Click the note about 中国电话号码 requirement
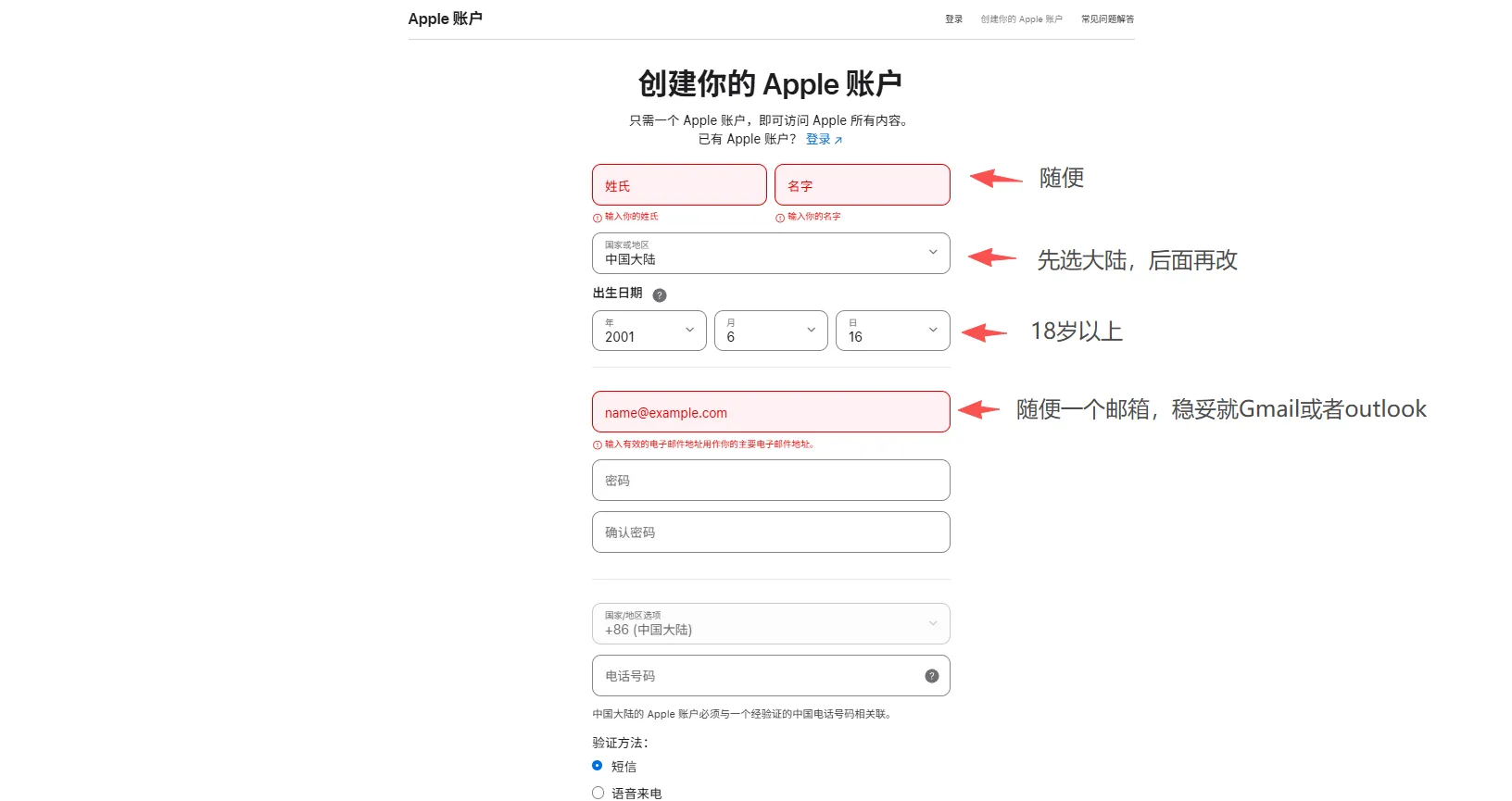The height and width of the screenshot is (801, 1512). click(x=742, y=714)
